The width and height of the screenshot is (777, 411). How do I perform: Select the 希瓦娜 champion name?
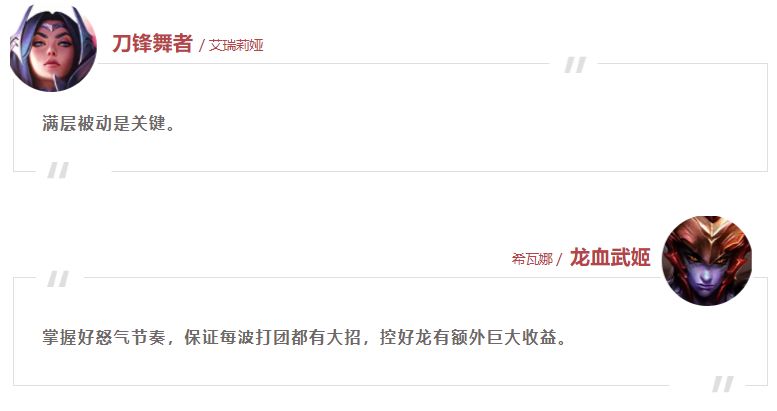coord(532,259)
